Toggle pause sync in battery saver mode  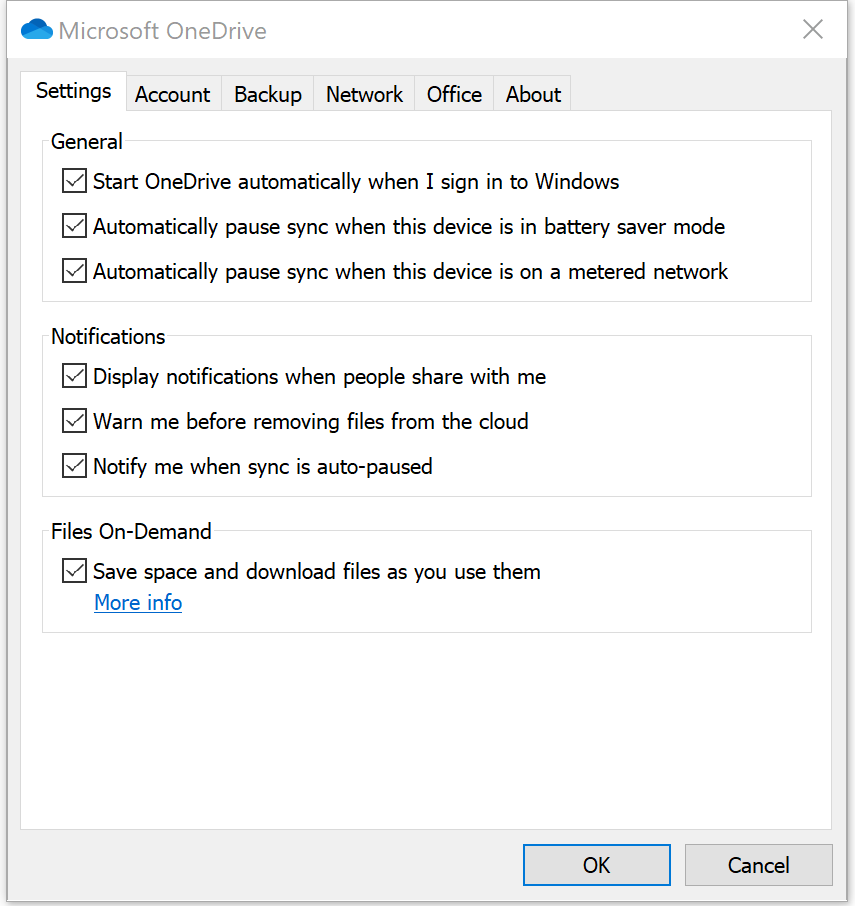coord(75,226)
